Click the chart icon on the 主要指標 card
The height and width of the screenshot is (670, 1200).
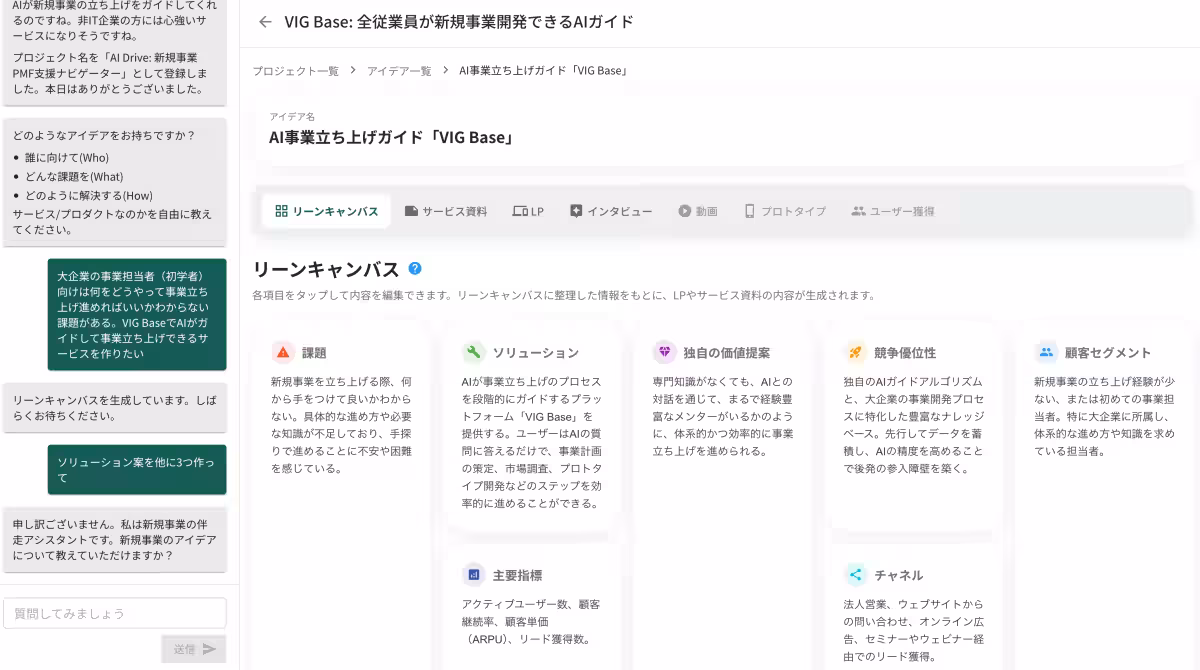[x=472, y=574]
